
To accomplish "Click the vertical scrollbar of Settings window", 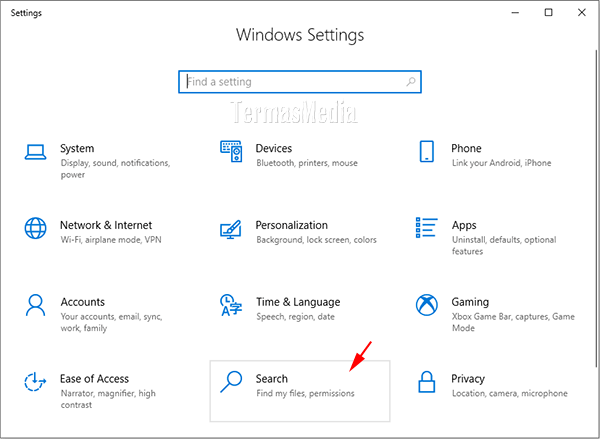I will [x=597, y=209].
